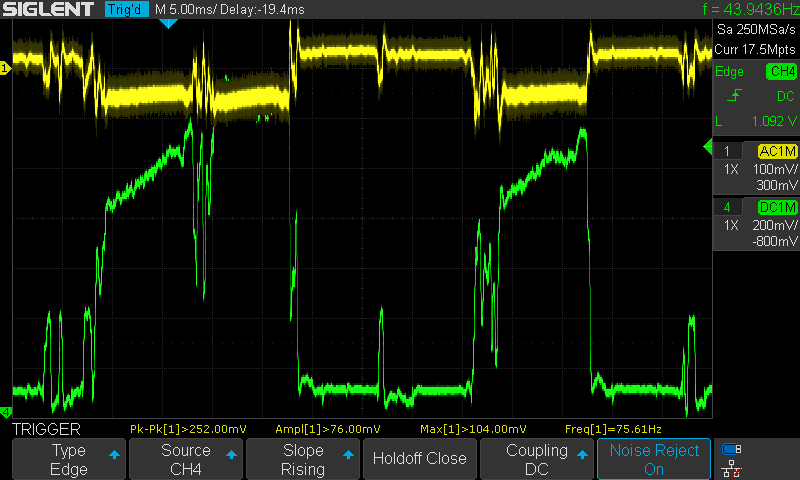Click the DC trigger coupling label in side panel
800x480 pixels.
point(786,96)
